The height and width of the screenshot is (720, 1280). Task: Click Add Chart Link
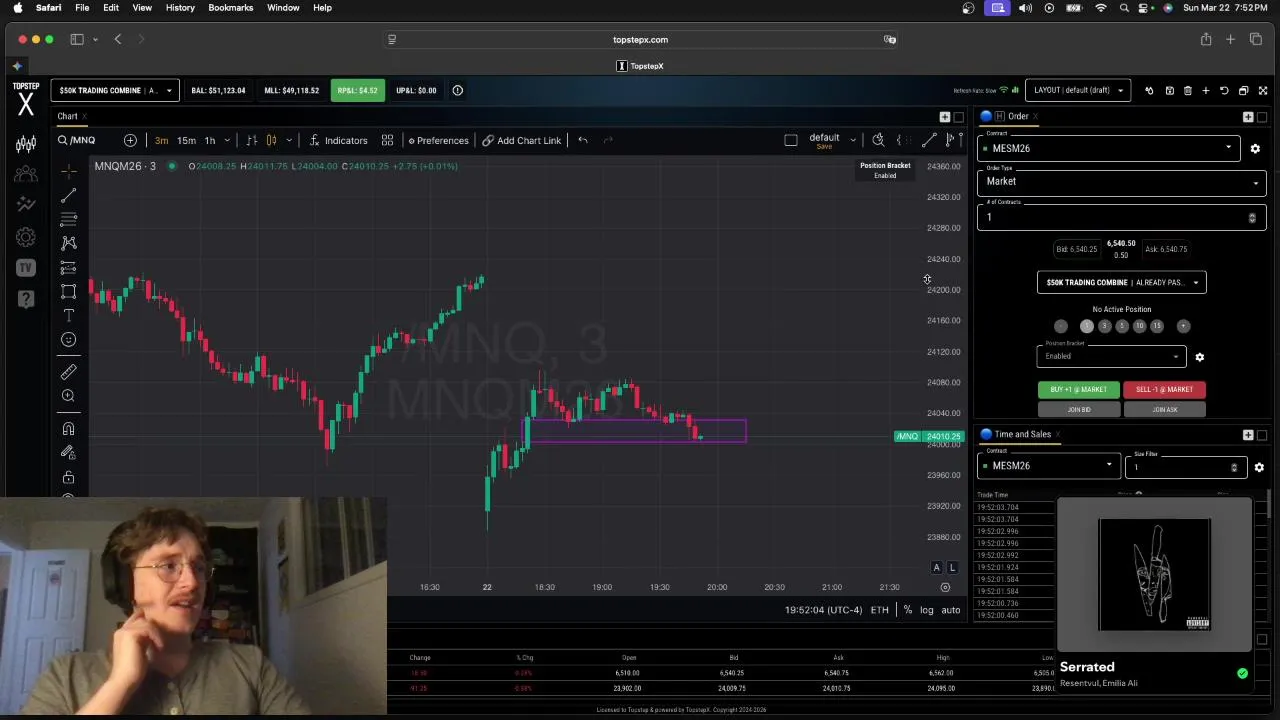[x=521, y=140]
